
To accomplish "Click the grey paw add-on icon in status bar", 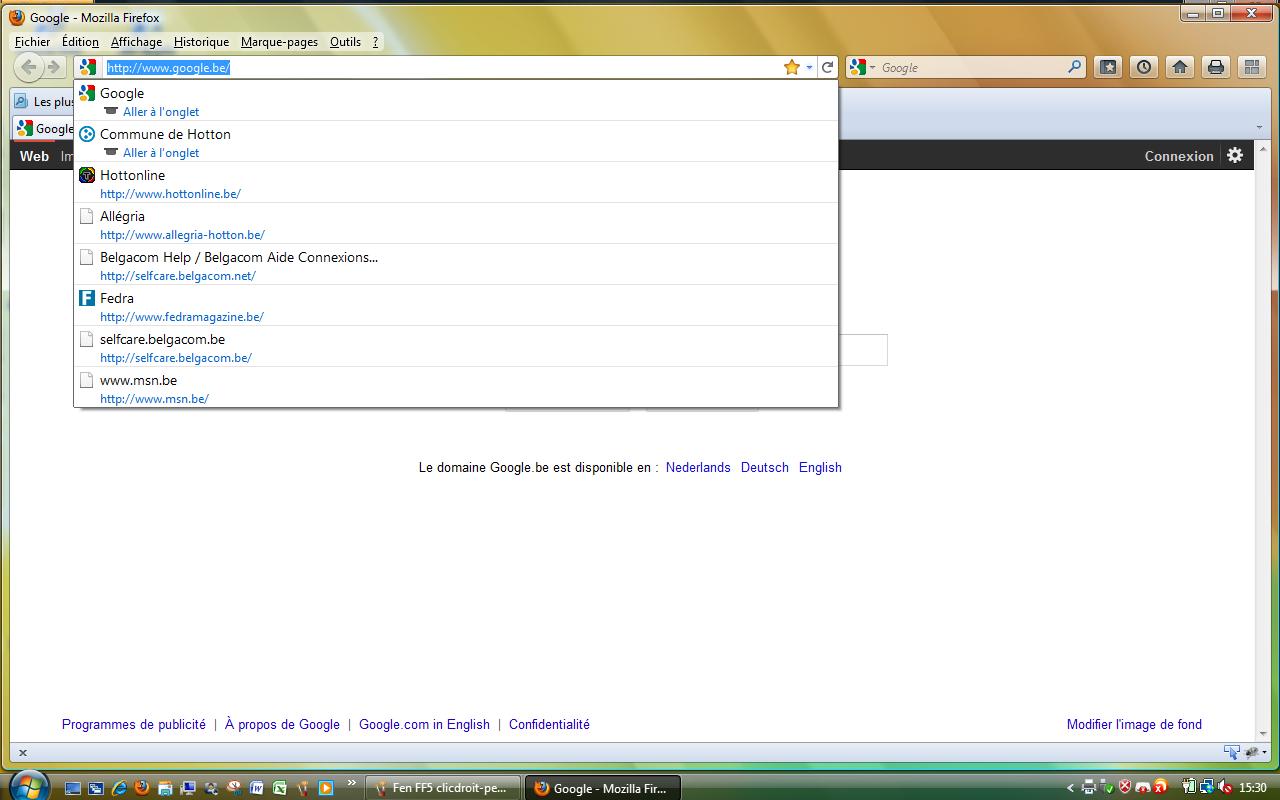I will (x=1251, y=752).
